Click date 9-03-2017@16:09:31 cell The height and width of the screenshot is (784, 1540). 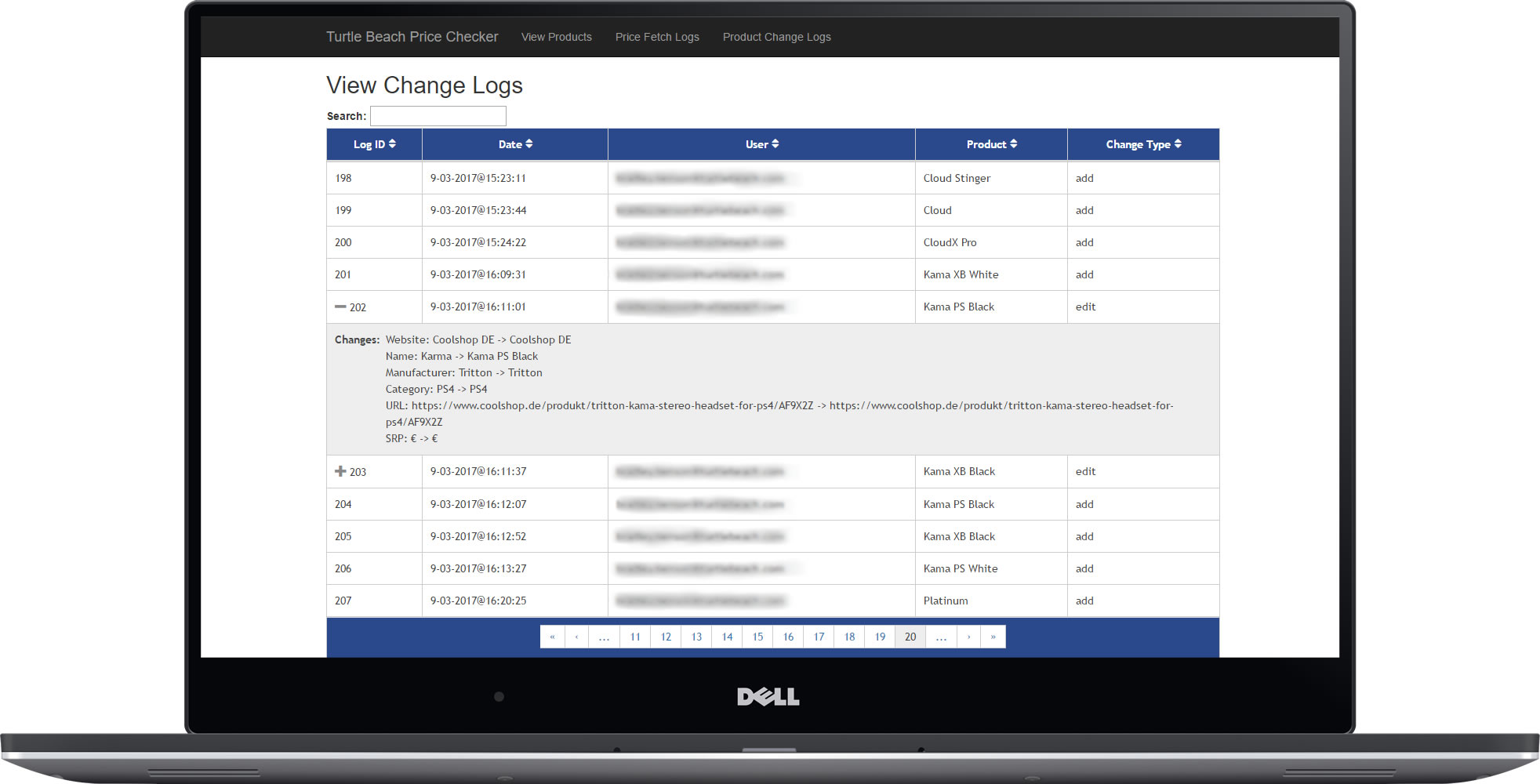coord(515,274)
